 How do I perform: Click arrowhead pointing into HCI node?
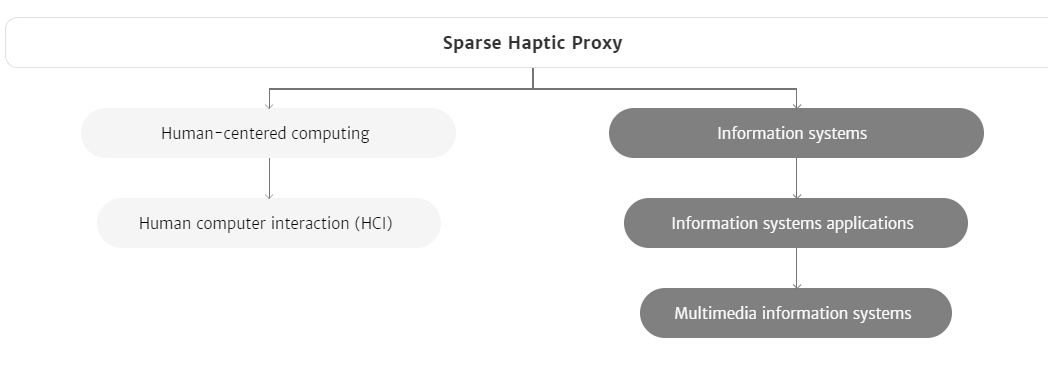[x=269, y=195]
